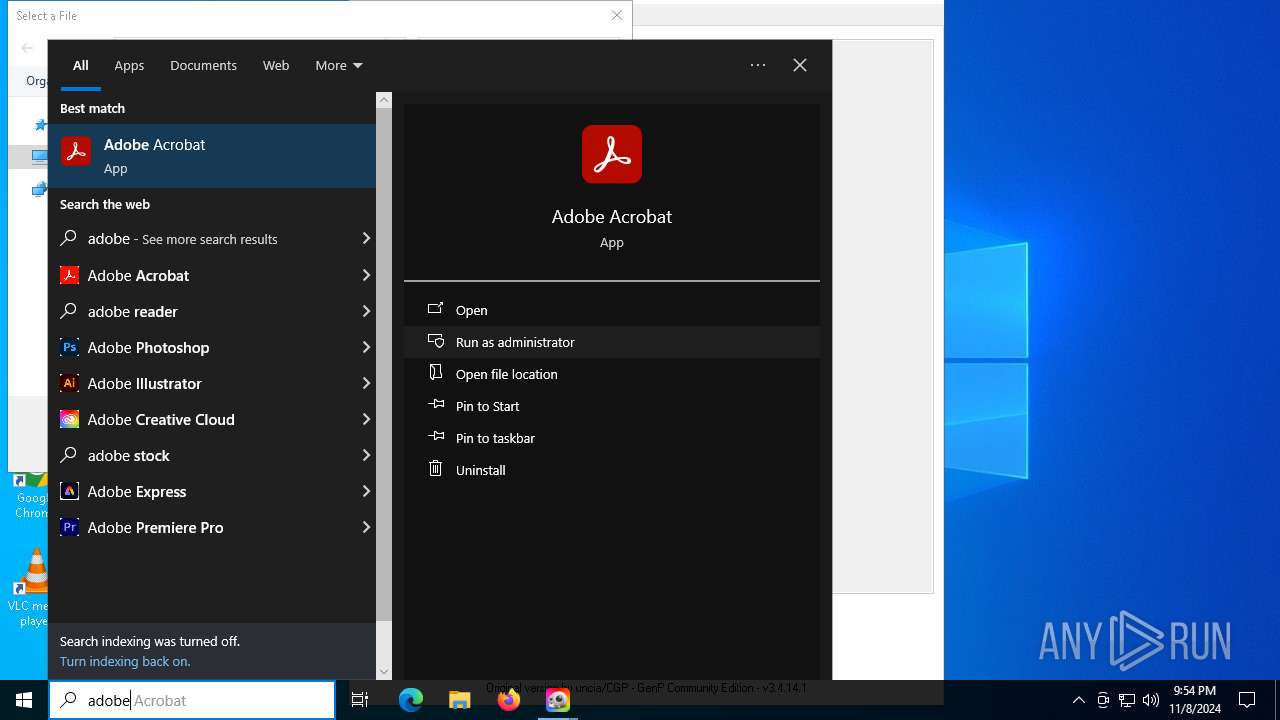Select the Adobe Express suggestion icon
The height and width of the screenshot is (720, 1280).
69,491
